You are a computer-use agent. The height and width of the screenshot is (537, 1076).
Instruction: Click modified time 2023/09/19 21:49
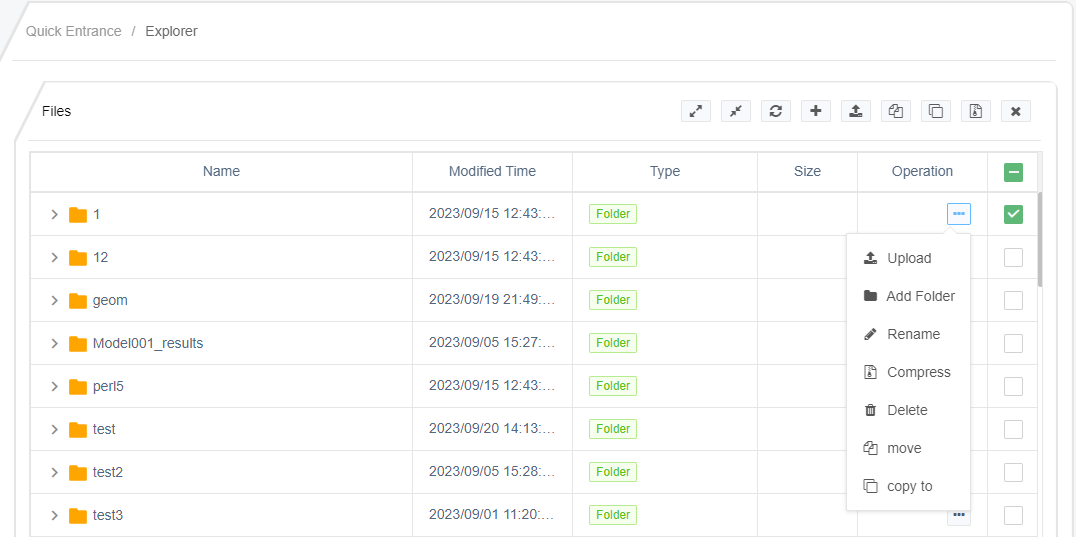tap(492, 300)
